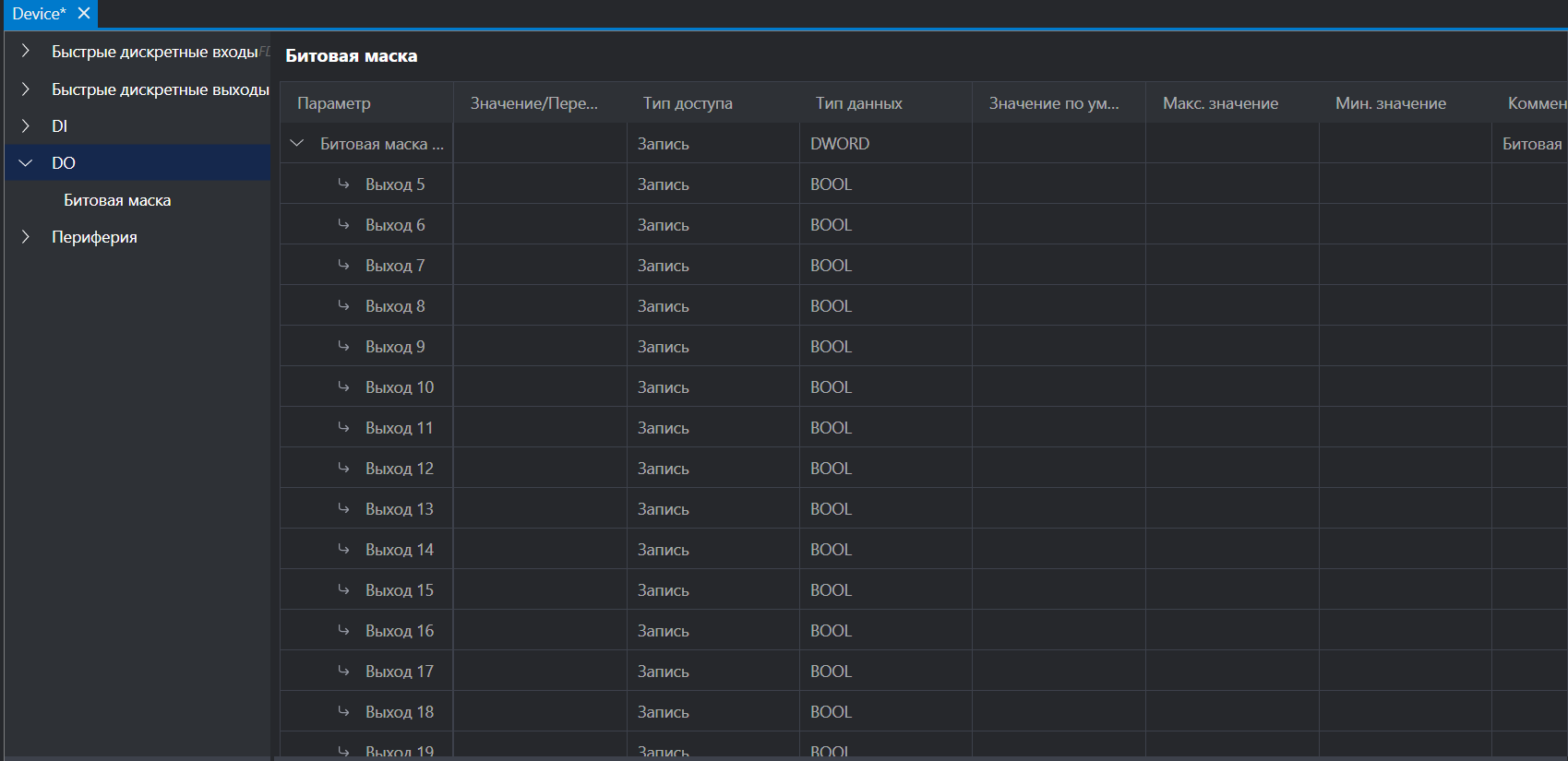Click the value cell for Выход 5
The height and width of the screenshot is (761, 1568).
click(x=540, y=184)
